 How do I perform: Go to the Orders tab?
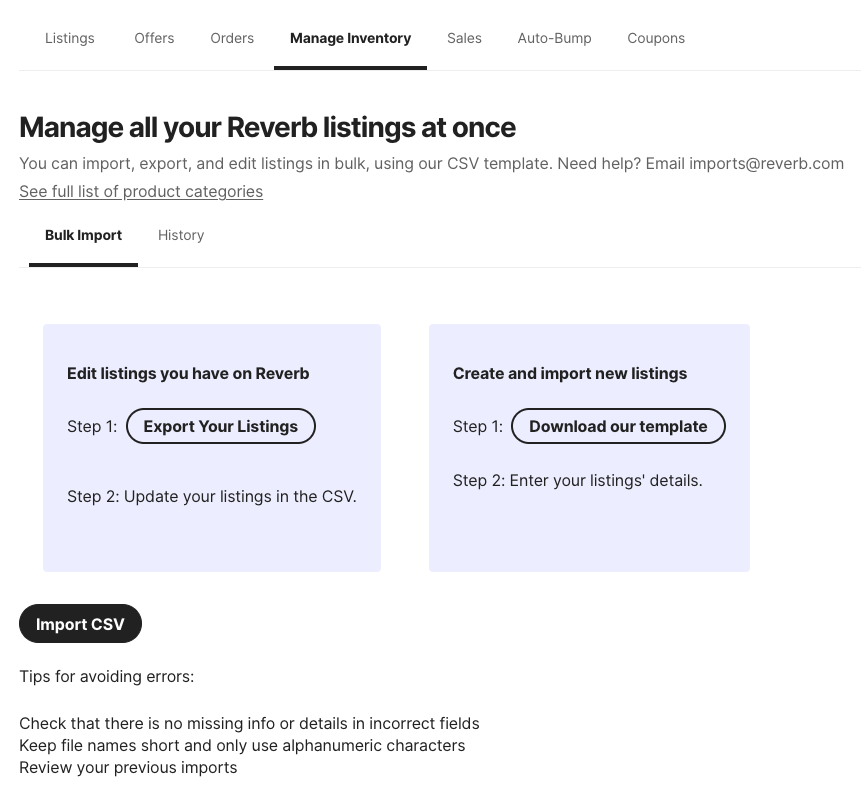[x=232, y=38]
